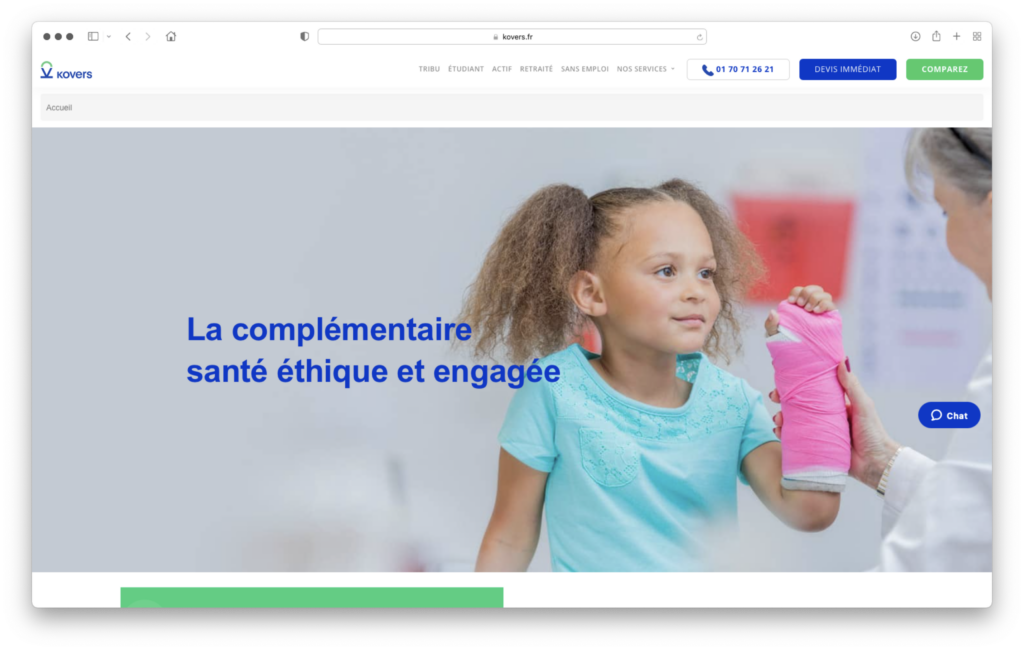Call phone number 01 70 71 26 21
1024x650 pixels.
(738, 69)
